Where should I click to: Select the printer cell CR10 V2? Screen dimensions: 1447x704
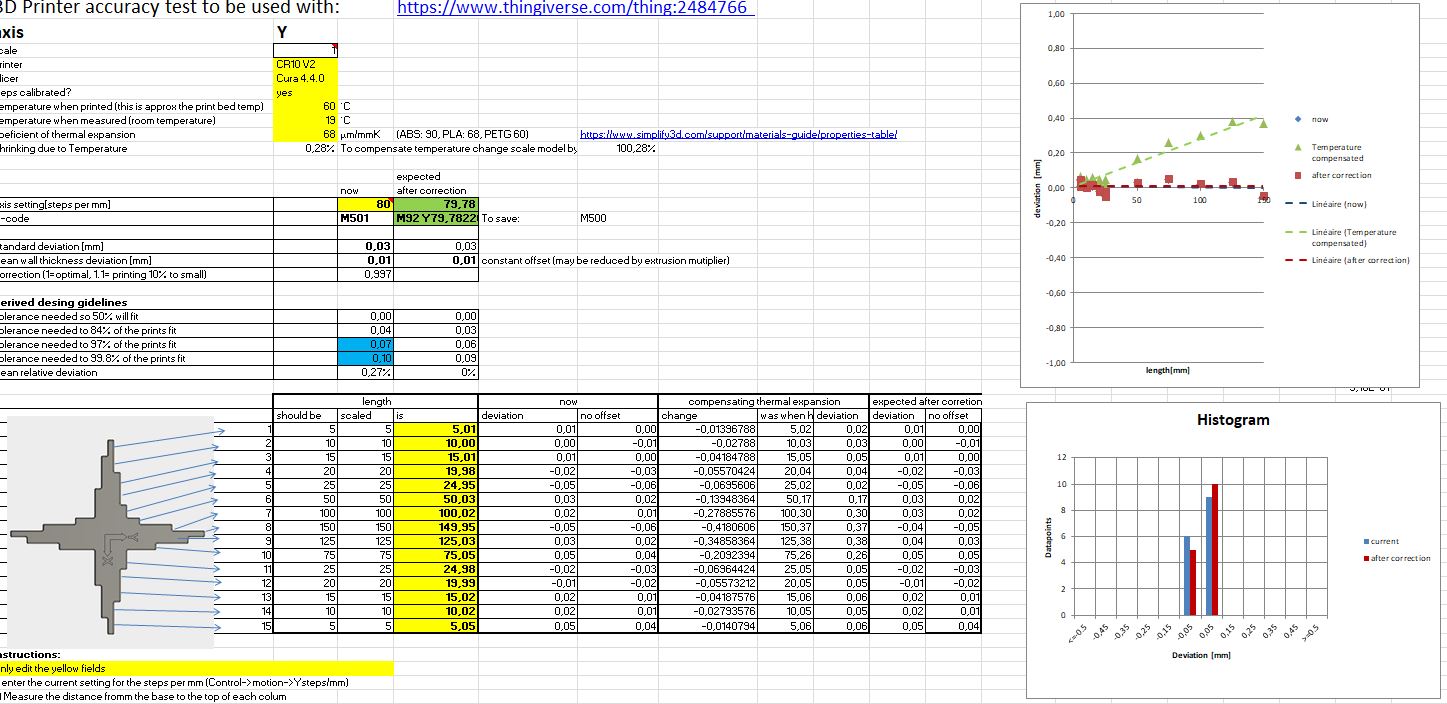click(306, 64)
